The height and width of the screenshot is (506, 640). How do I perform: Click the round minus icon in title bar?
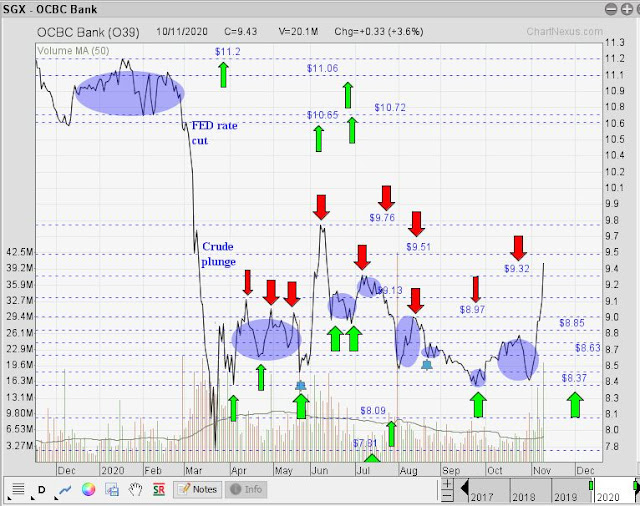(611, 9)
